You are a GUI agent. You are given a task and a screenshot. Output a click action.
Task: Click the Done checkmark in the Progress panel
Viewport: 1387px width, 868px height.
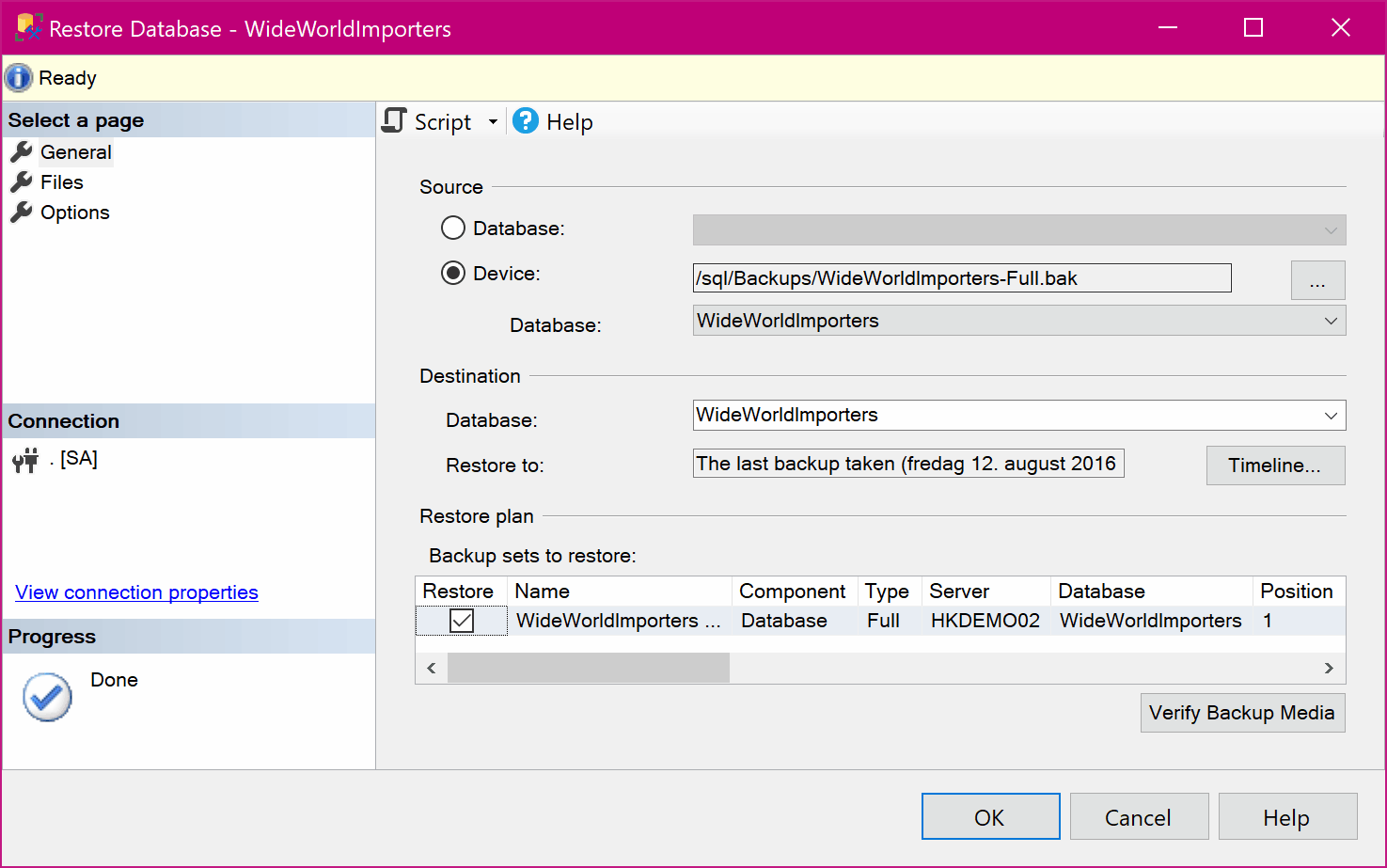coord(46,697)
